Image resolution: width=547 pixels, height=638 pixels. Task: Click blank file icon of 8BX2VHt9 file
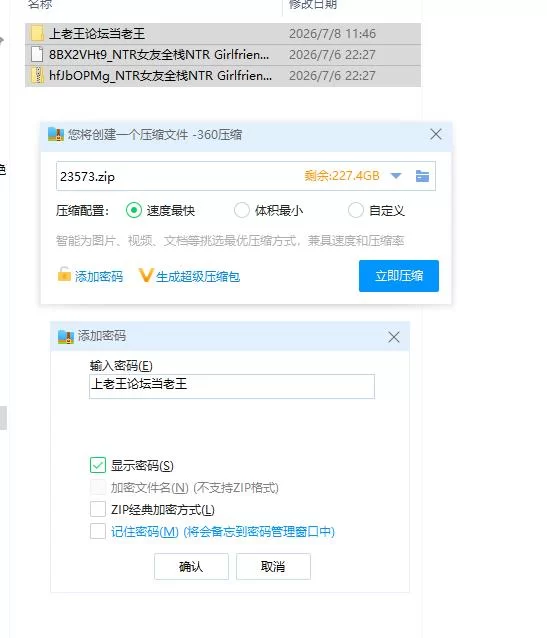(x=37, y=55)
